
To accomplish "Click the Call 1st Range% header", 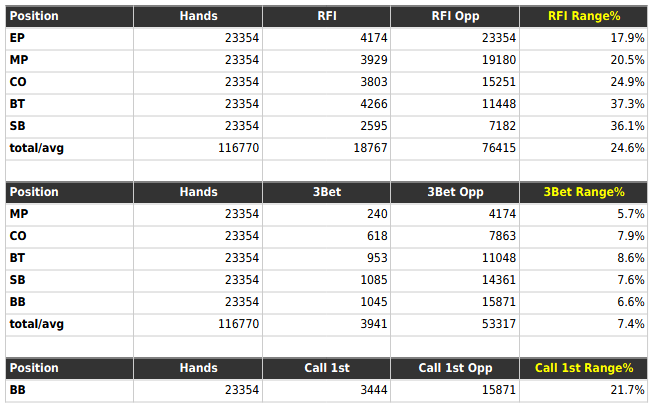I will tap(583, 368).
